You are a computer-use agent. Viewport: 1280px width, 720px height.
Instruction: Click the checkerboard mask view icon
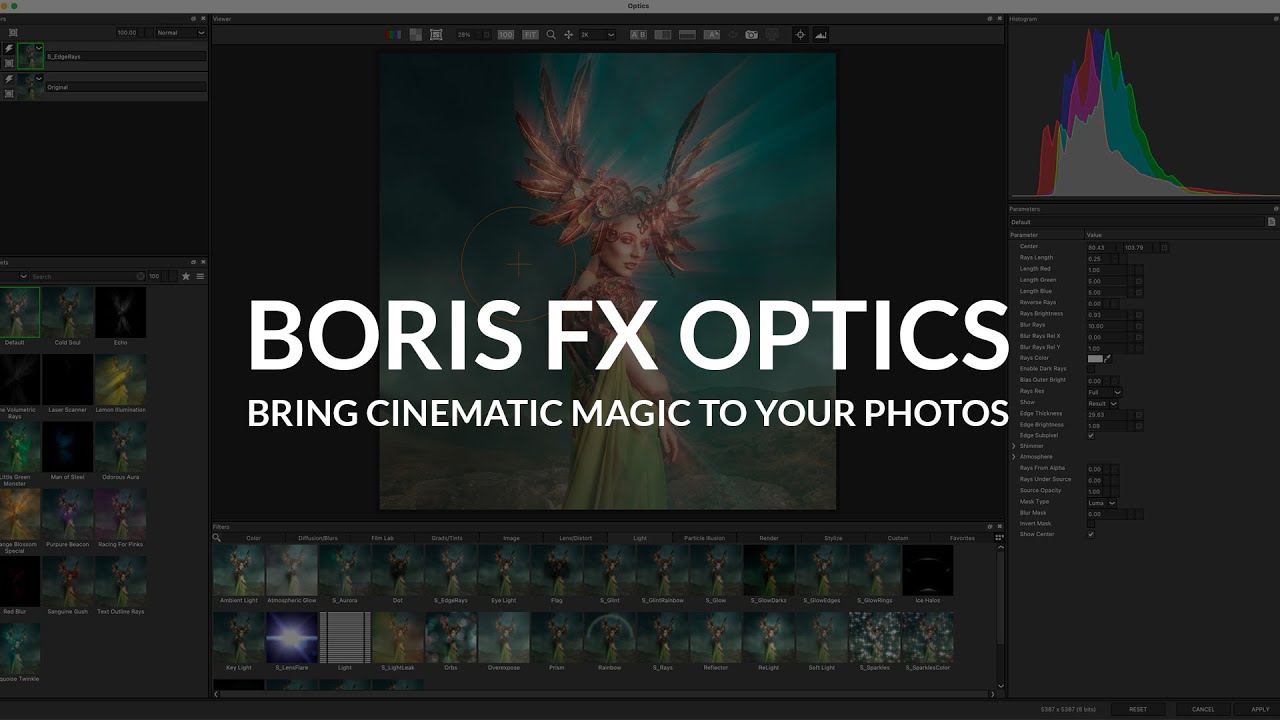[416, 35]
